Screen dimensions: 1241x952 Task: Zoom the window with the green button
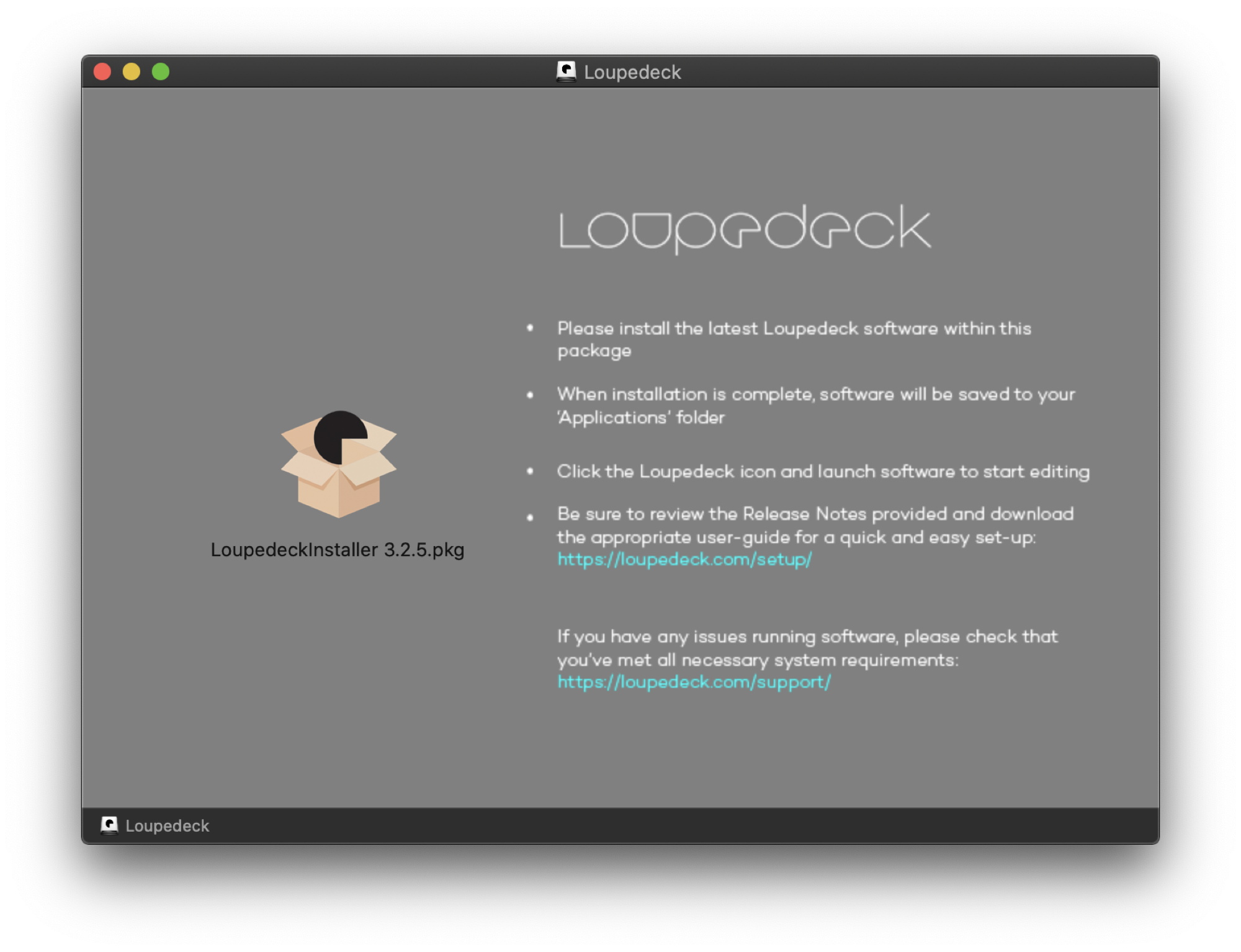click(161, 72)
